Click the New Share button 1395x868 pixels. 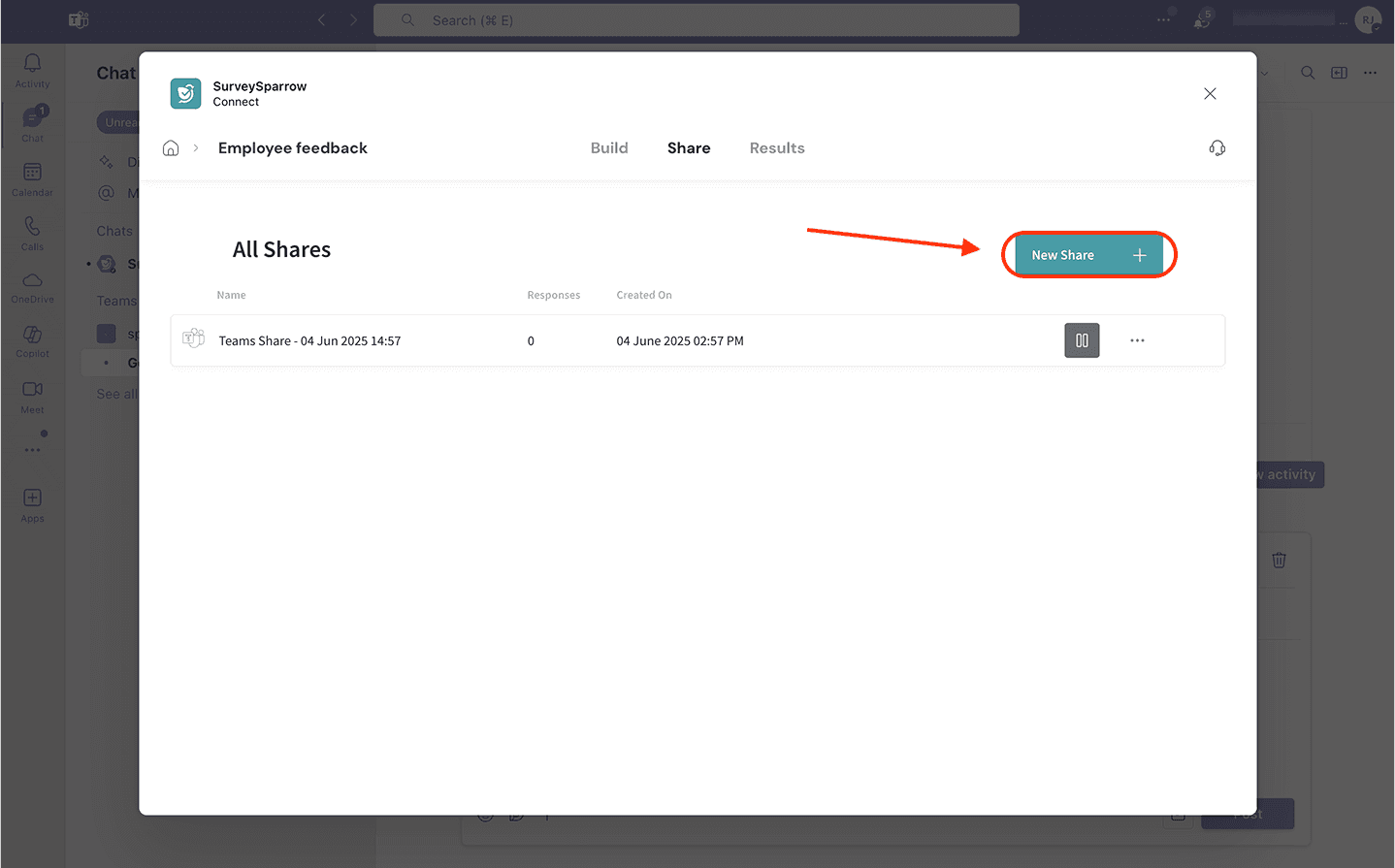(1088, 255)
